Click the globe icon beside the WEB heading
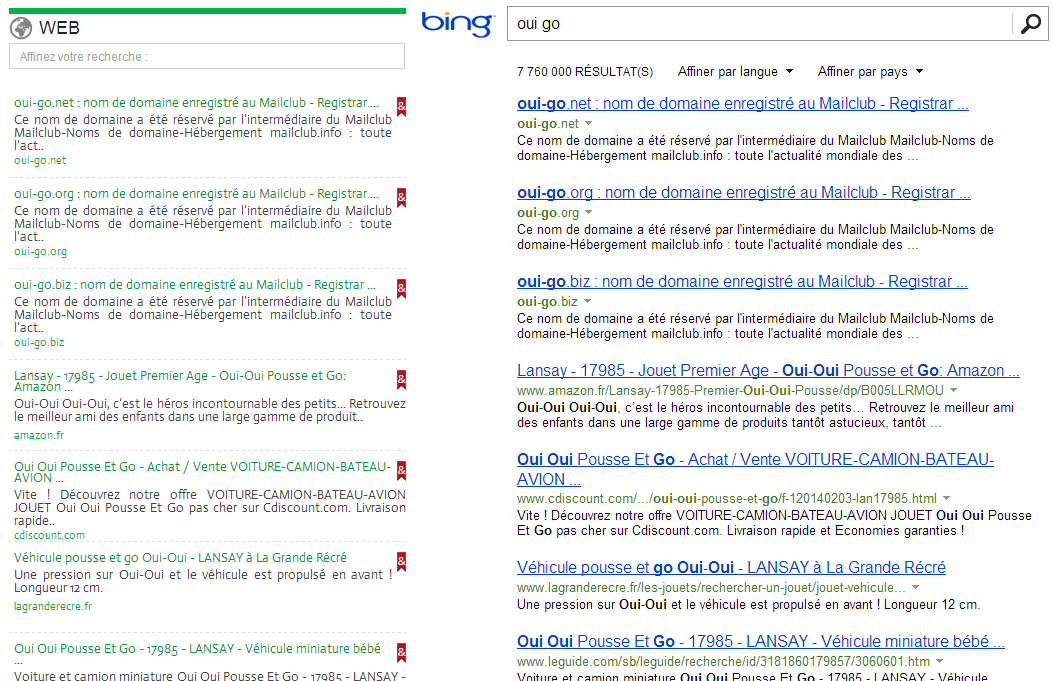The height and width of the screenshot is (681, 1053). coord(21,28)
